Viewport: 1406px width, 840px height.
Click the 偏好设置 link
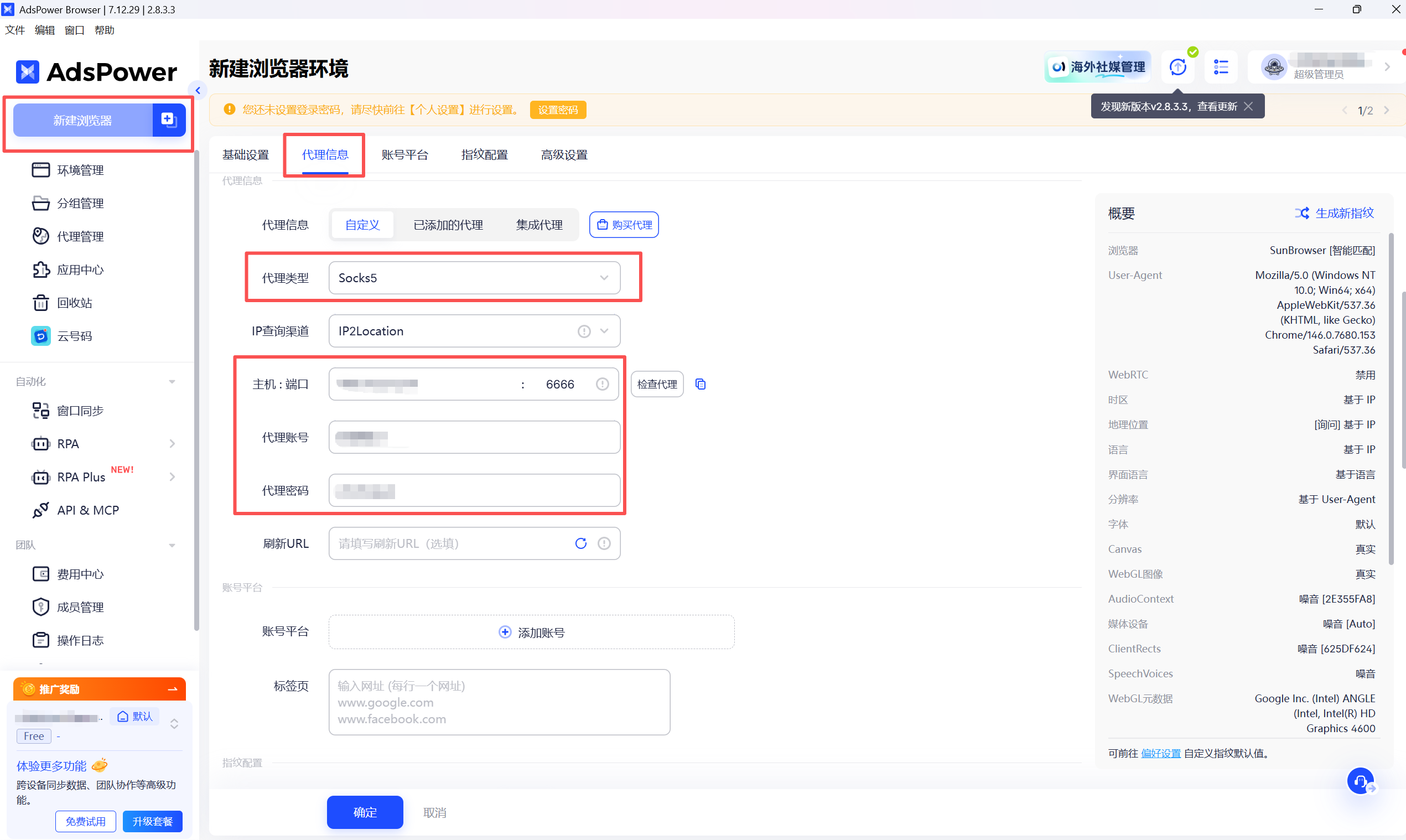[1160, 753]
